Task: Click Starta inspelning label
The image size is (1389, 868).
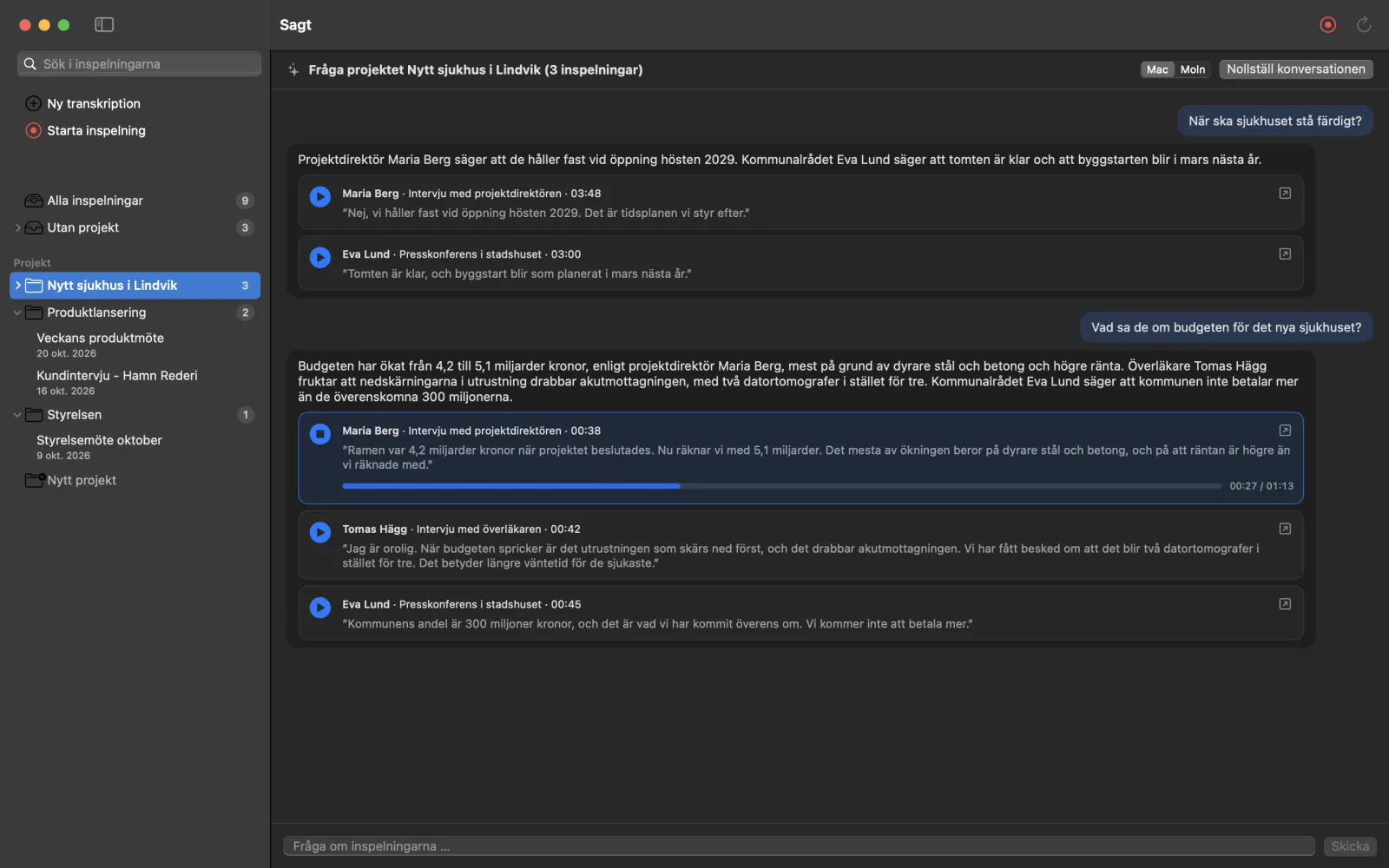Action: (x=96, y=130)
